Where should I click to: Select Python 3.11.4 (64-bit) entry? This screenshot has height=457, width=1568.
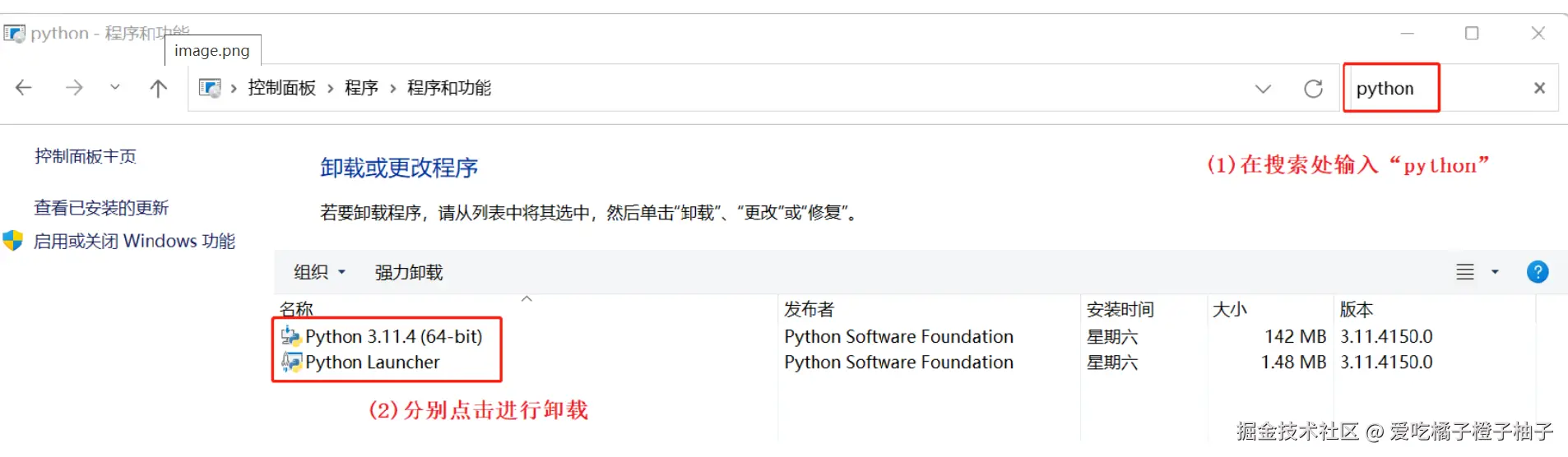coord(393,336)
